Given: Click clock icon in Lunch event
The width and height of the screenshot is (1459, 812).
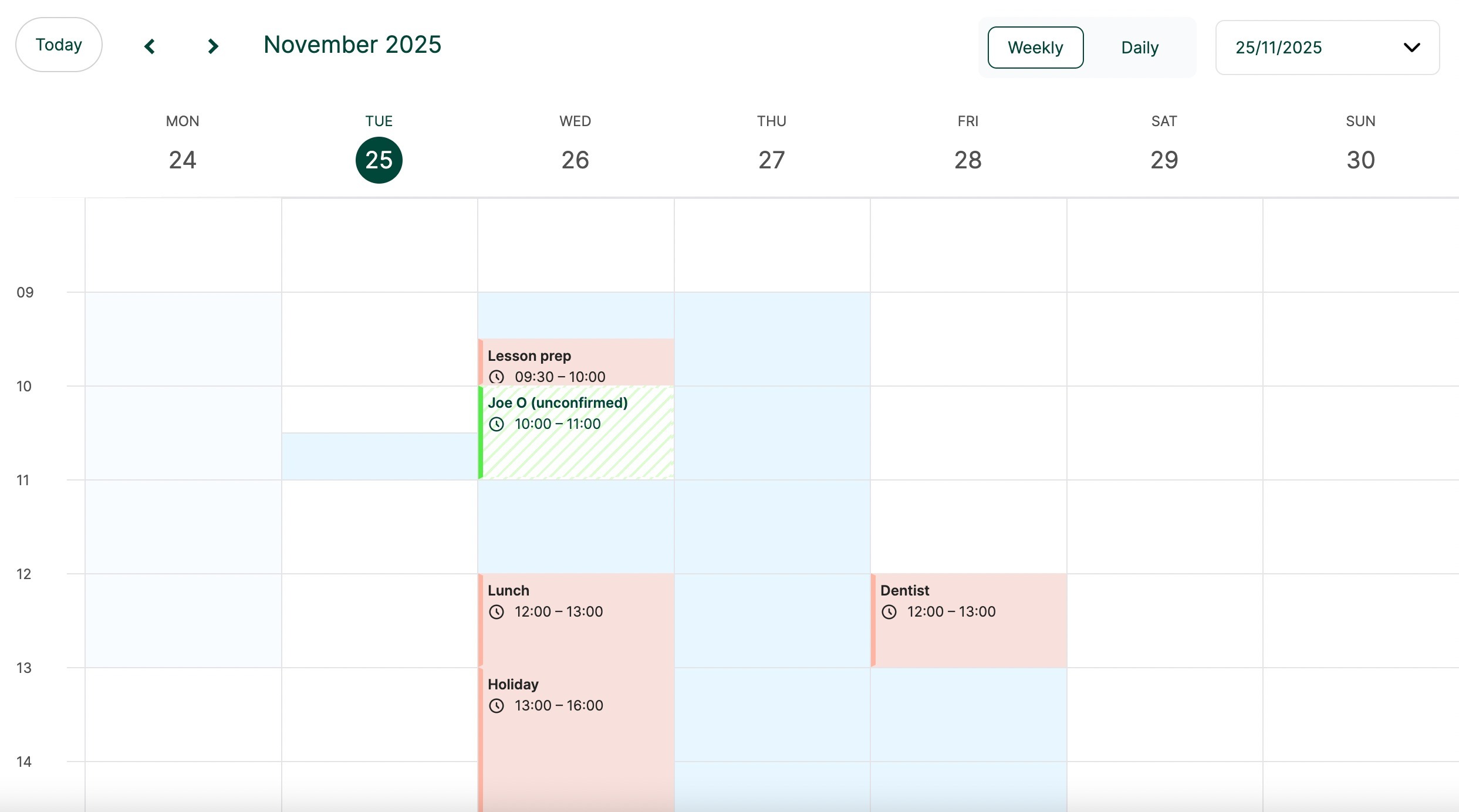Looking at the screenshot, I should [x=497, y=612].
